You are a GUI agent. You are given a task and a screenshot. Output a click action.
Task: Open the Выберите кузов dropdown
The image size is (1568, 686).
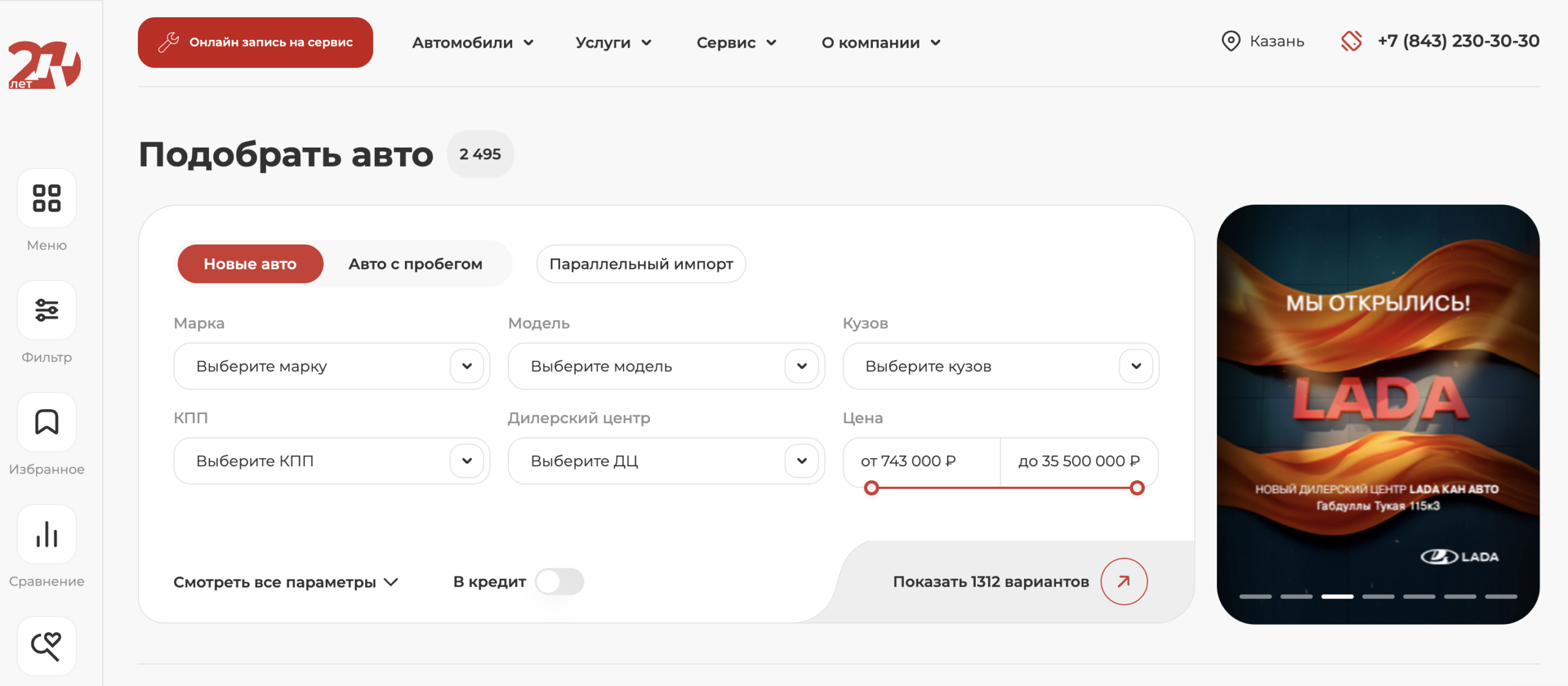[x=1000, y=366]
